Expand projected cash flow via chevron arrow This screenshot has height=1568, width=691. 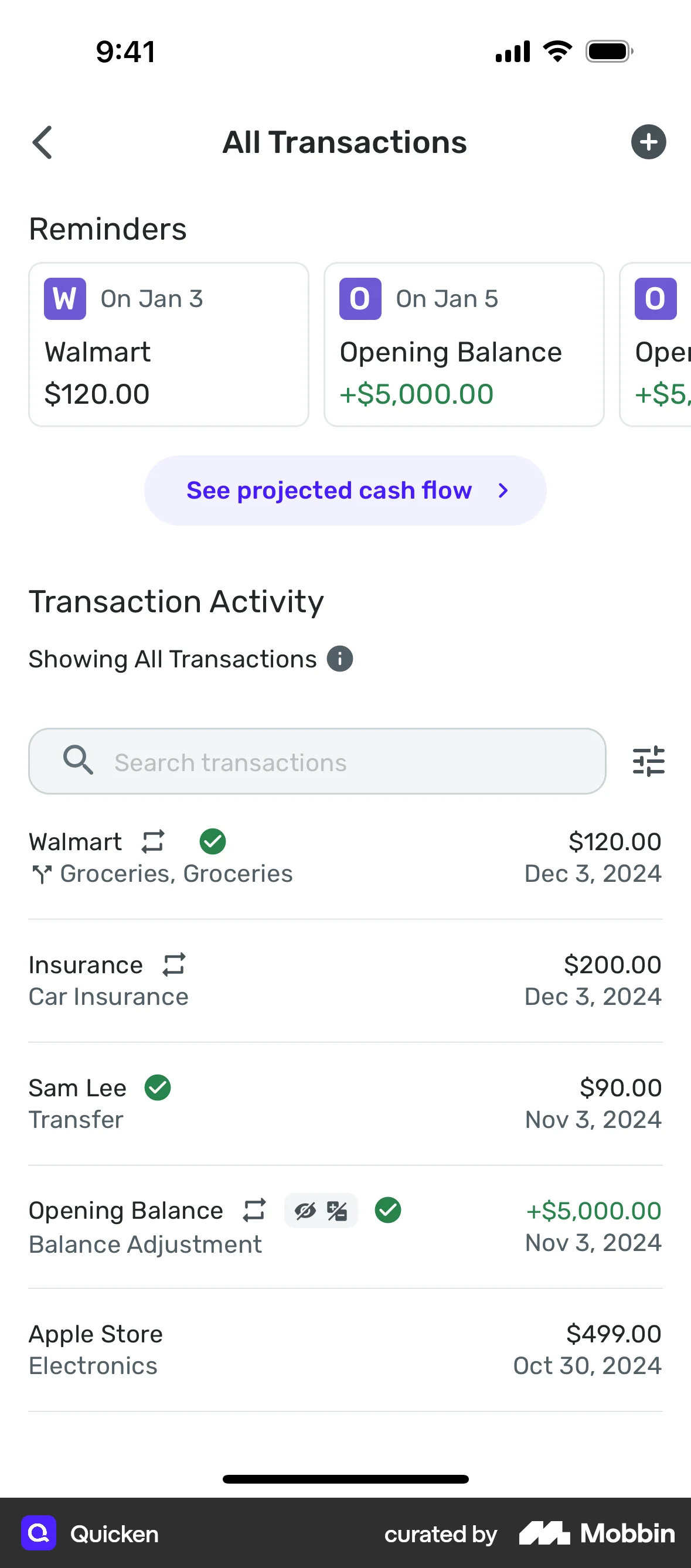(503, 490)
